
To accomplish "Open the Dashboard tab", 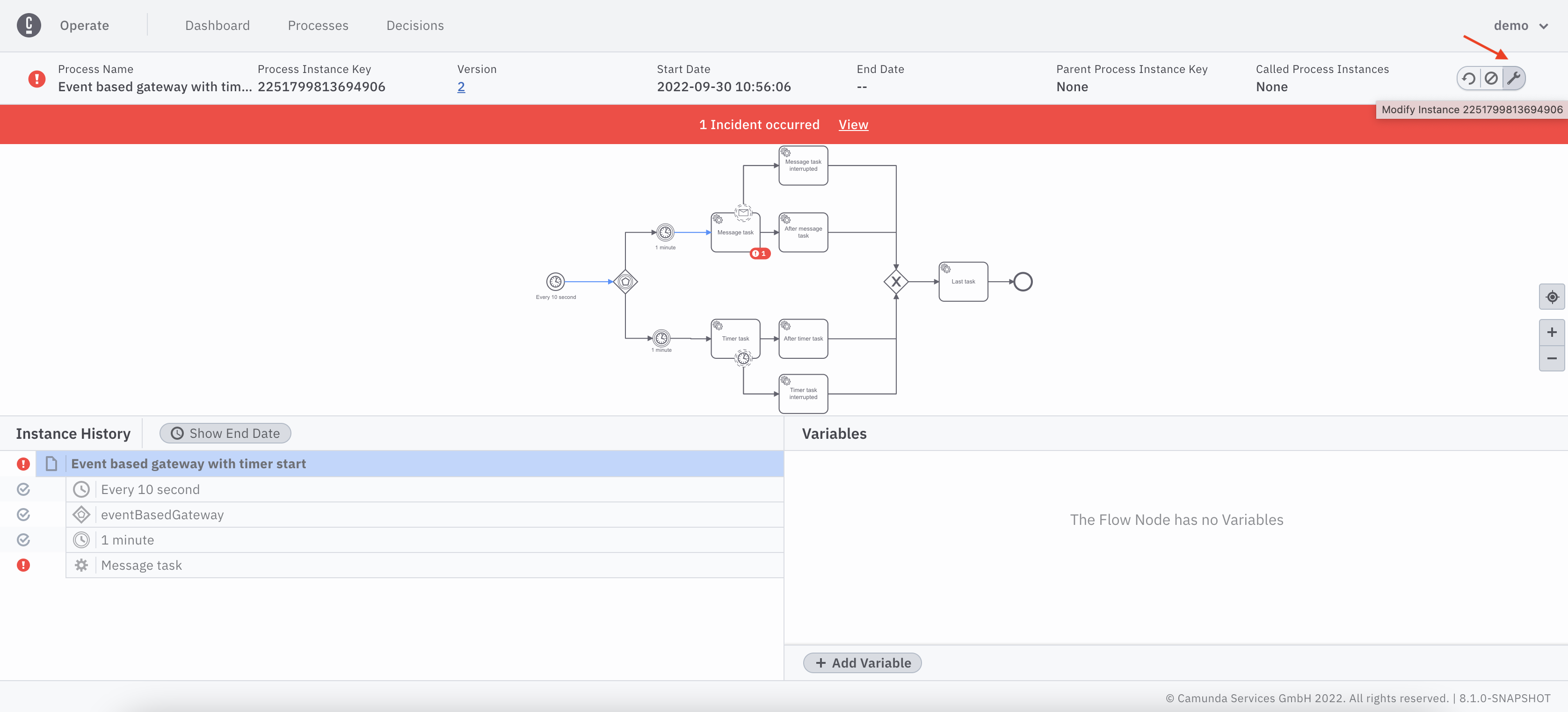I will [x=218, y=26].
